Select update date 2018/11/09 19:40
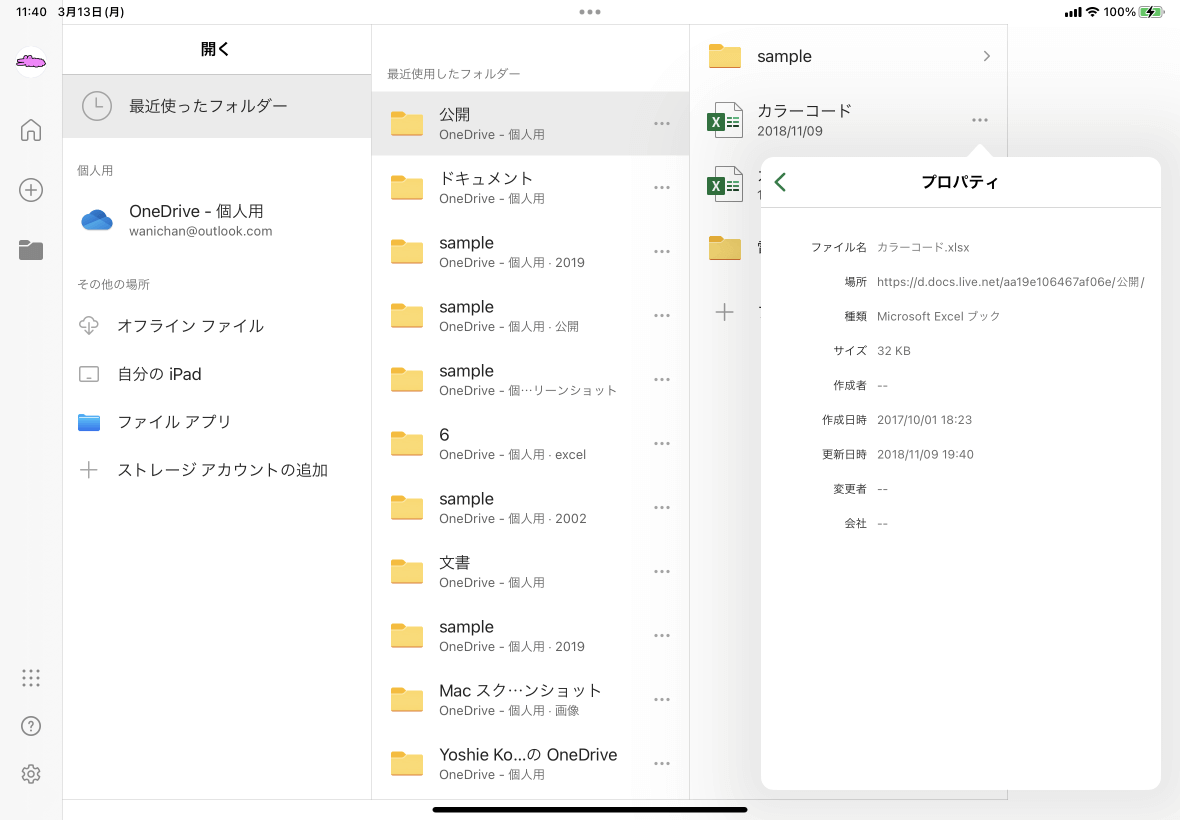The height and width of the screenshot is (820, 1180). [925, 454]
